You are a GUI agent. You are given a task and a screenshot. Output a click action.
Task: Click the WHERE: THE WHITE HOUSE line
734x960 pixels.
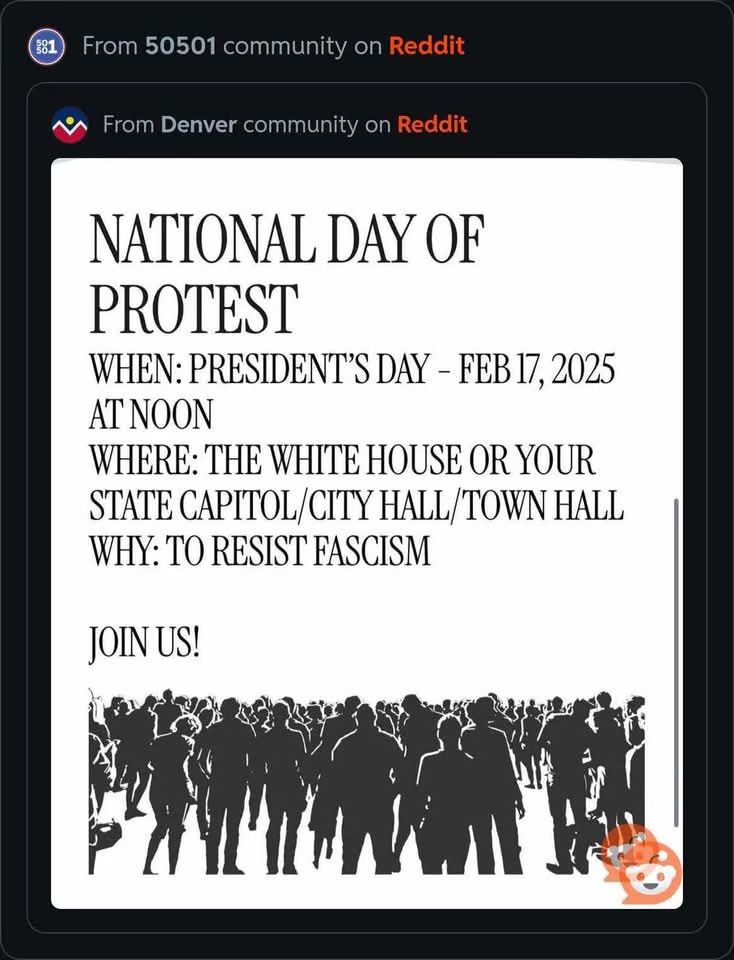tap(342, 459)
